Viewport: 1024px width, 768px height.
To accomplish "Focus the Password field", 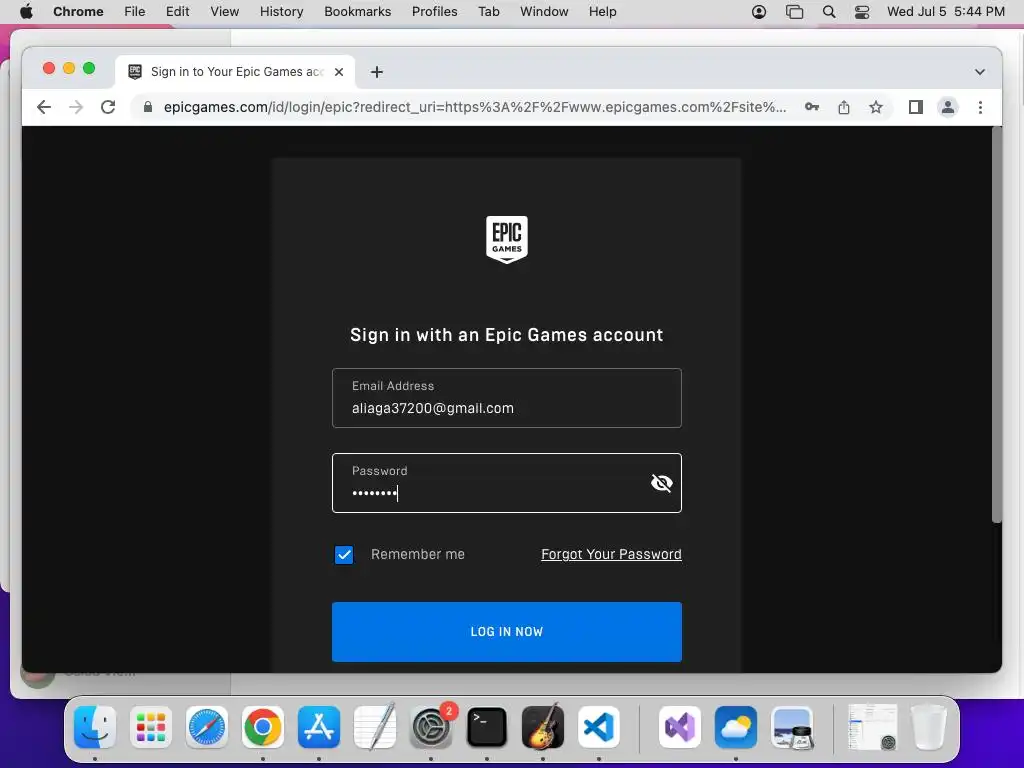I will tap(507, 483).
